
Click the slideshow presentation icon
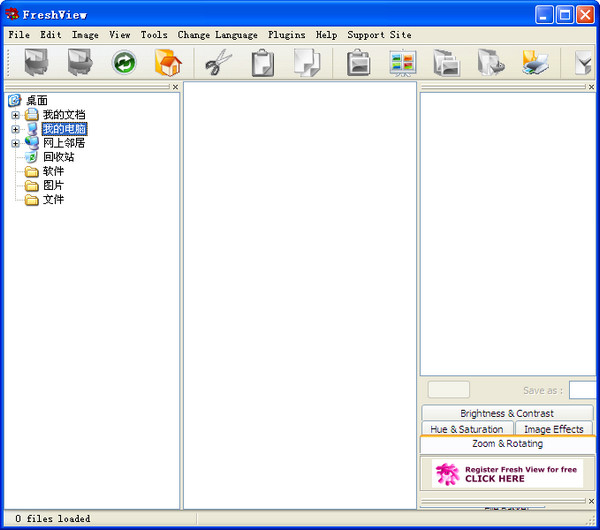click(403, 63)
